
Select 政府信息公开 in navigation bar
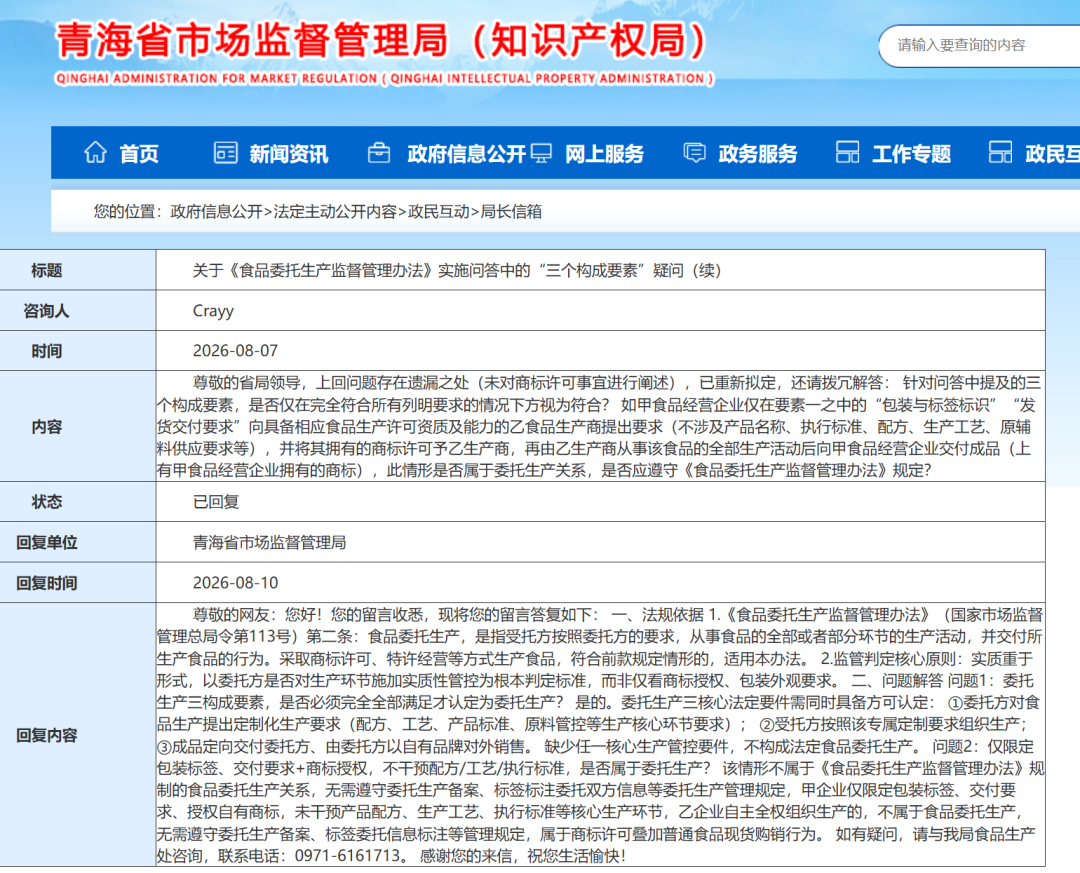(x=466, y=154)
